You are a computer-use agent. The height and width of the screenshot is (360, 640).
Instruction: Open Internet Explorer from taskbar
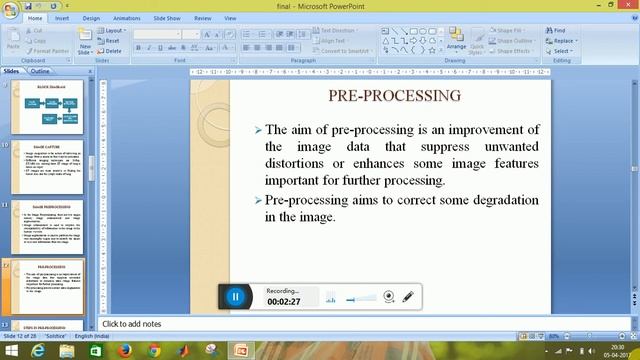(38, 351)
